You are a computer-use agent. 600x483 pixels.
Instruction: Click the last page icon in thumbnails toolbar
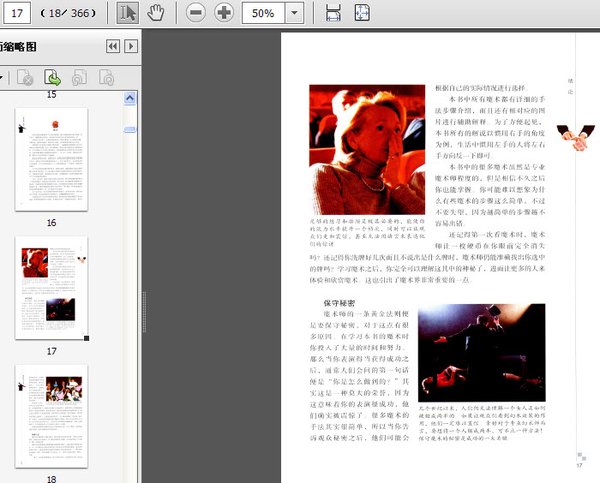[x=105, y=77]
